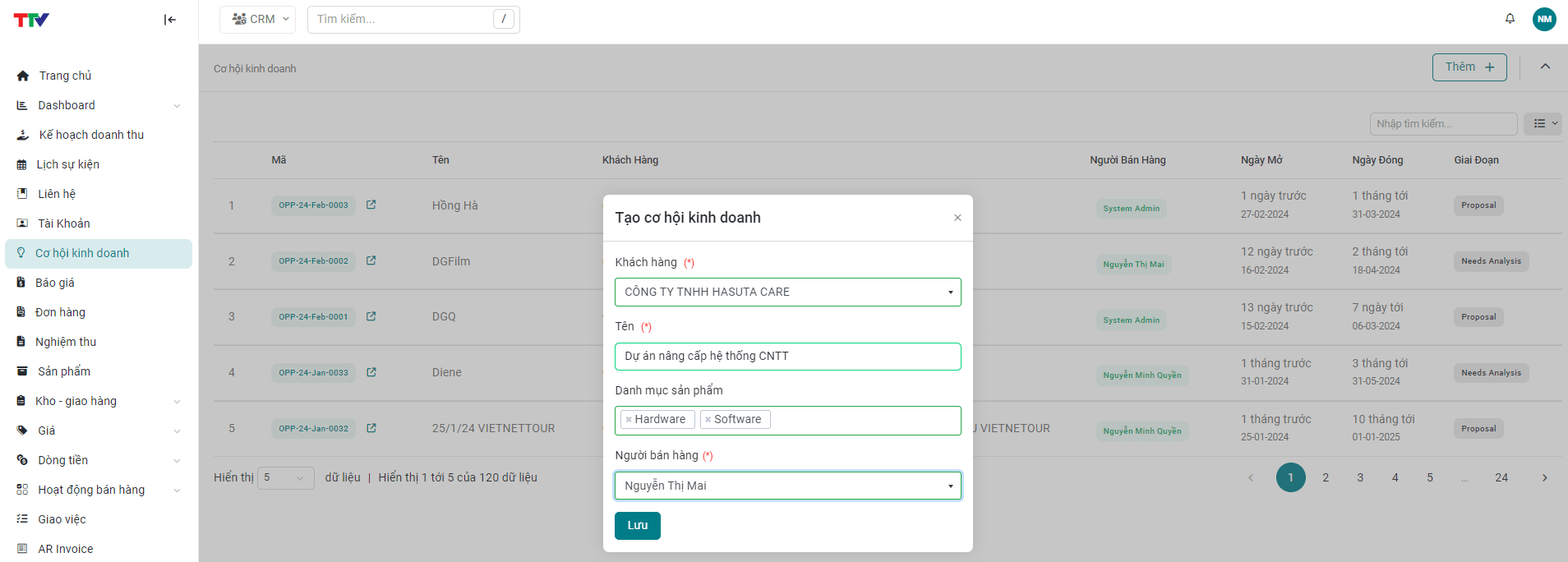Click the notification bell icon
The height and width of the screenshot is (562, 1568).
(x=1510, y=19)
